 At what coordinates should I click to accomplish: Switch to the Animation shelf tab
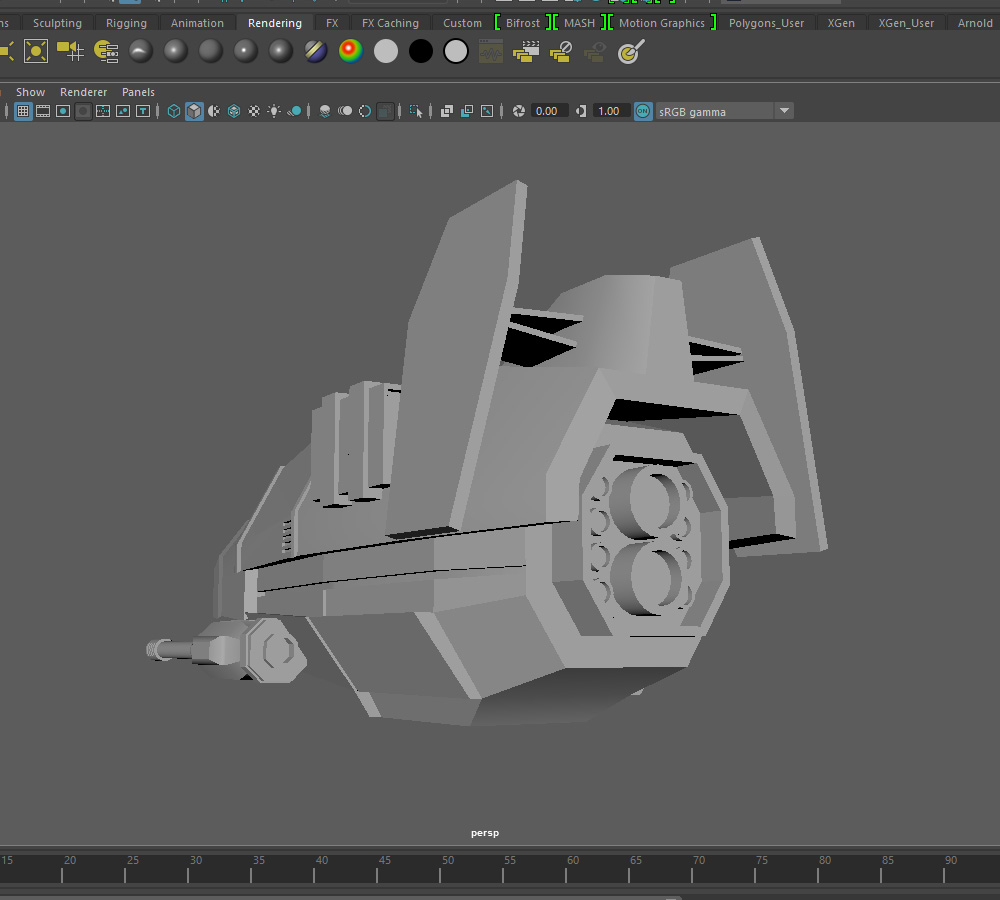(197, 23)
